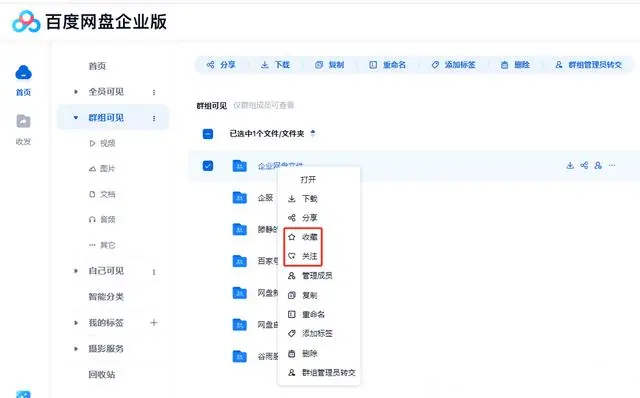Viewport: 640px width, 398px height.
Task: Toggle the select-all checkbox in the list header
Action: pyautogui.click(x=208, y=133)
